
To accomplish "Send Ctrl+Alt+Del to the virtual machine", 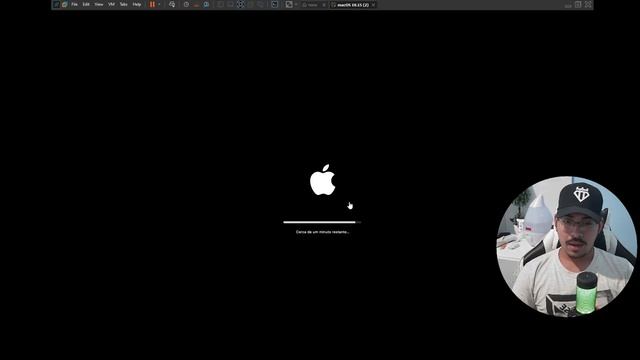I will pyautogui.click(x=172, y=4).
